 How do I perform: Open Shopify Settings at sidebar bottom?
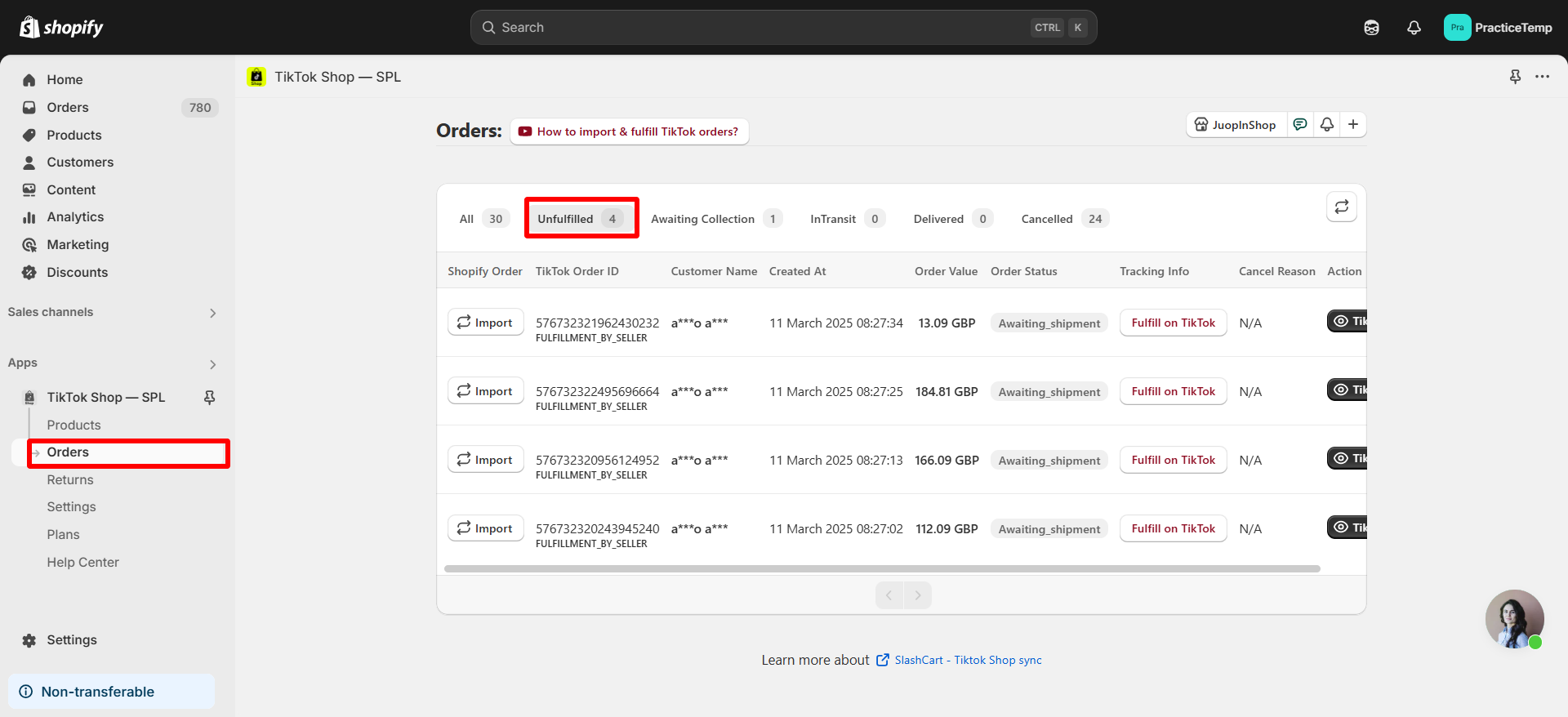pyautogui.click(x=72, y=640)
